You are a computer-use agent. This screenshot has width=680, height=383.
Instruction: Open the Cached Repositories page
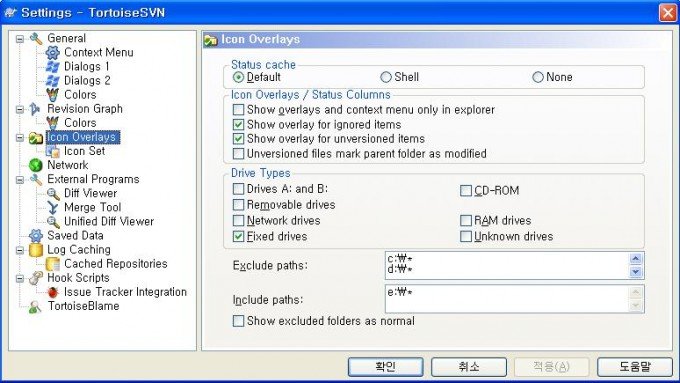(115, 264)
